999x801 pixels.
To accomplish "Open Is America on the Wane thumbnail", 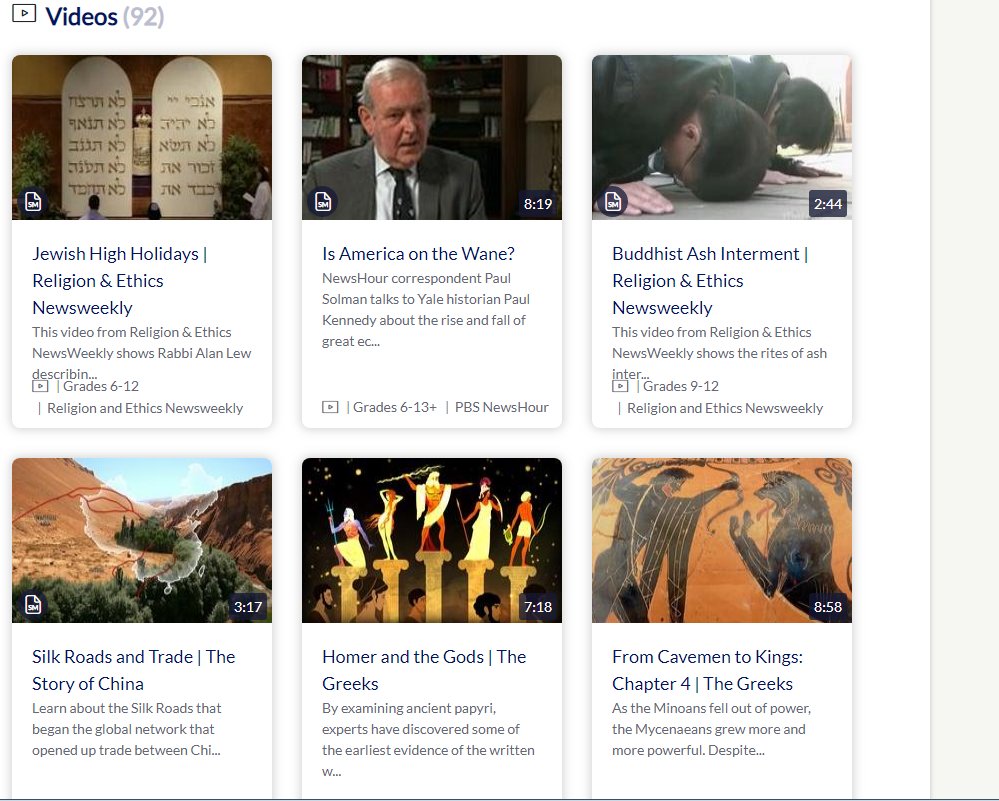I will click(432, 138).
